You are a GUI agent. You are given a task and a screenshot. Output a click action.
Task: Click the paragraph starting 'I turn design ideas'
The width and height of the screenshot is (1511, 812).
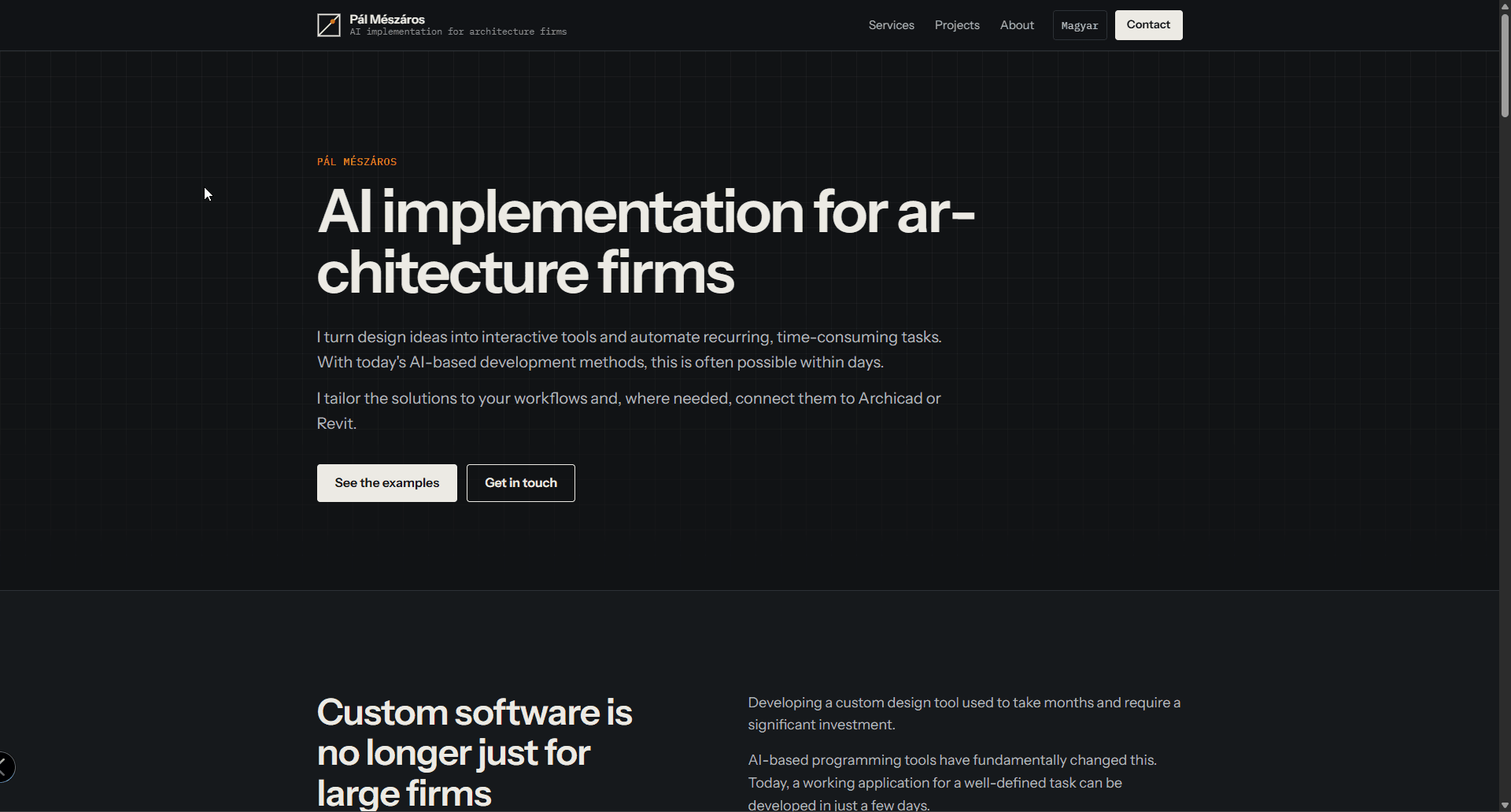tap(630, 349)
